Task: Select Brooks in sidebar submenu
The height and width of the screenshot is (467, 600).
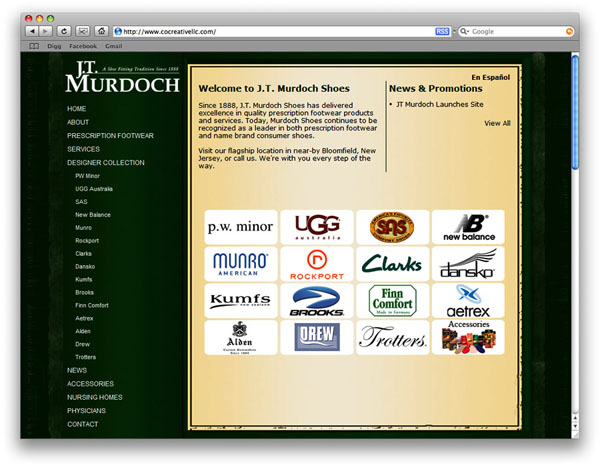Action: [x=84, y=292]
